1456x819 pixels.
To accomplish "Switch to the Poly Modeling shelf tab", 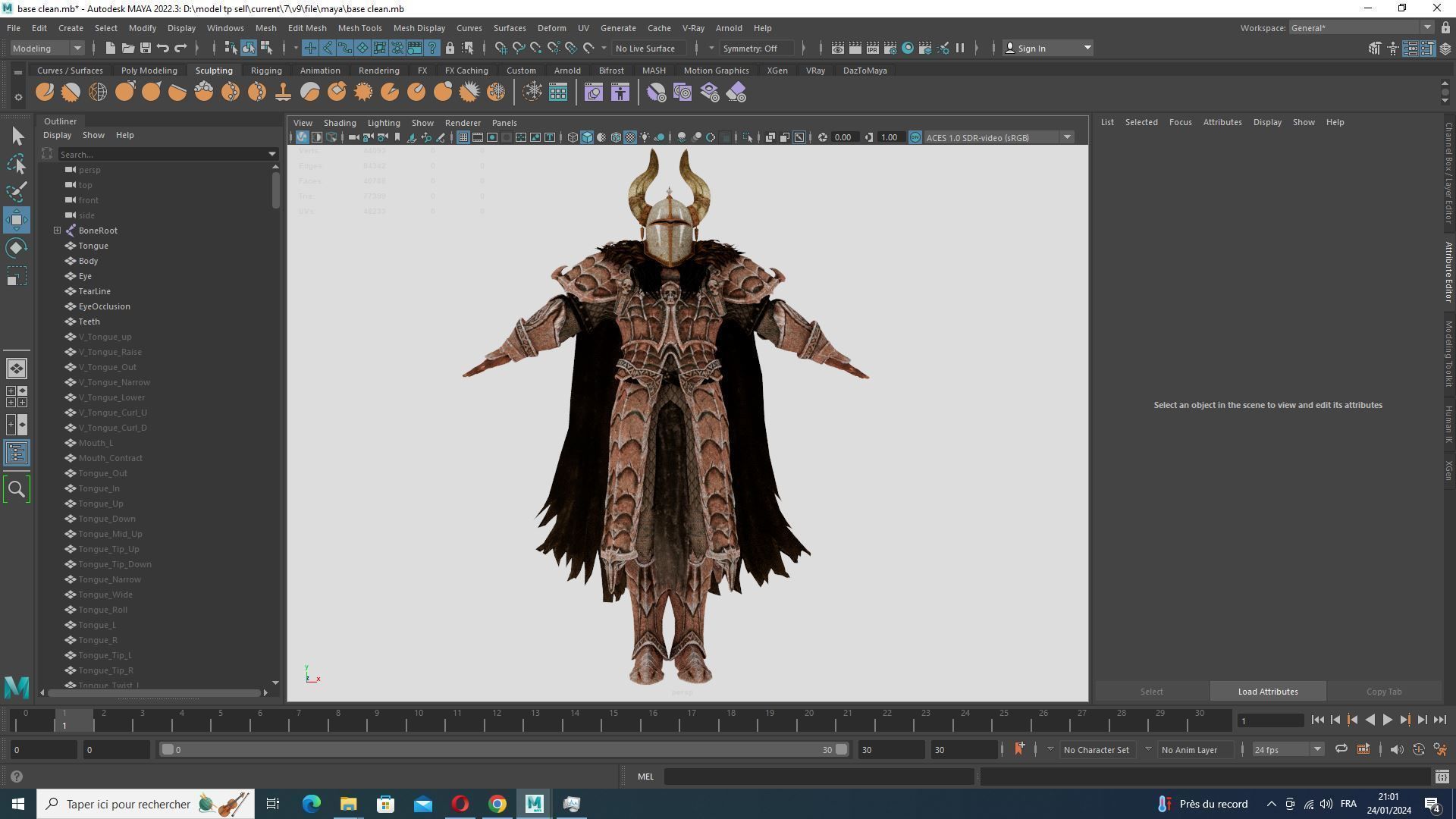I will click(x=149, y=71).
